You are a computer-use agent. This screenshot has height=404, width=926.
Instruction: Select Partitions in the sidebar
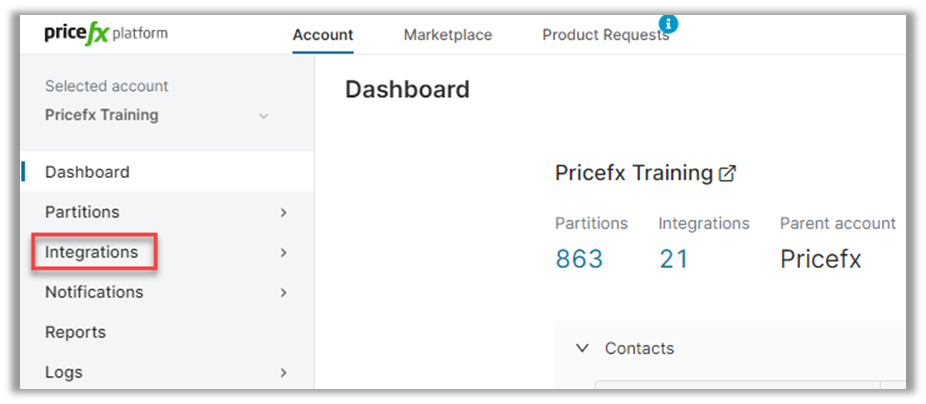pos(82,212)
